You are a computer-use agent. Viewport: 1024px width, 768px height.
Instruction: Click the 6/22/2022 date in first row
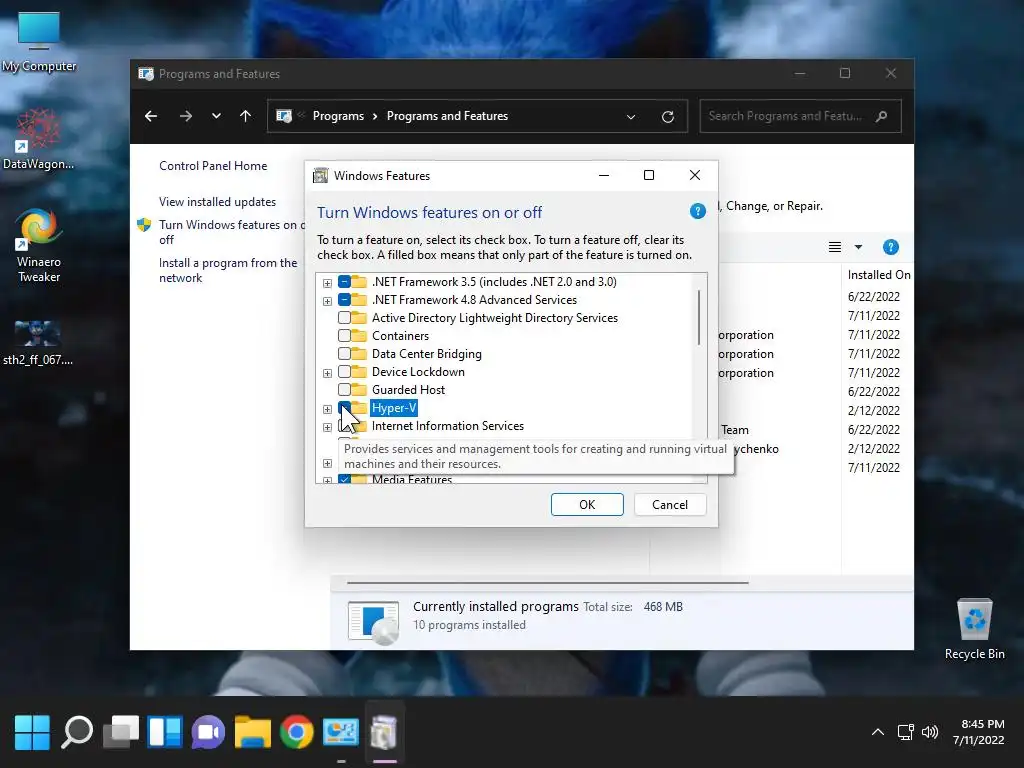pyautogui.click(x=874, y=296)
